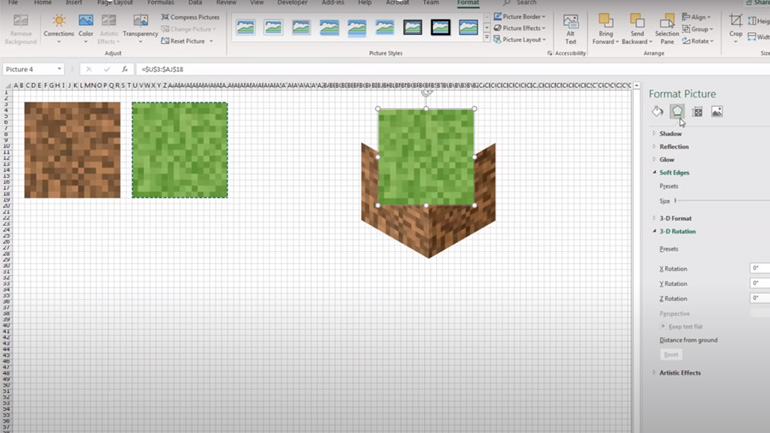Click Z Rotation value field
The width and height of the screenshot is (770, 433).
tap(760, 298)
